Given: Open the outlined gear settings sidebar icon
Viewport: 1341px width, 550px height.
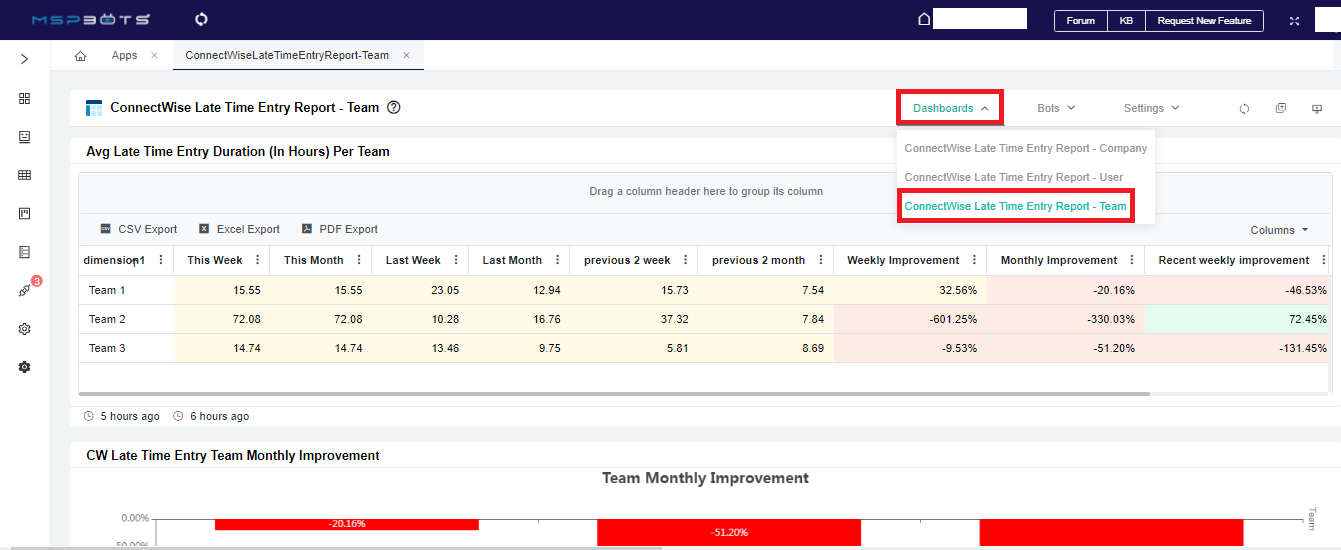Looking at the screenshot, I should [24, 329].
